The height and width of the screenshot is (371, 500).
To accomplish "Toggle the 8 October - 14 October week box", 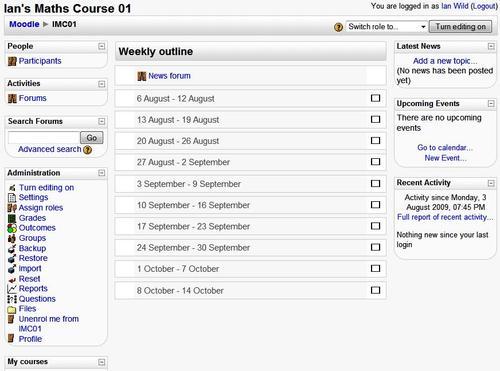I will (375, 290).
